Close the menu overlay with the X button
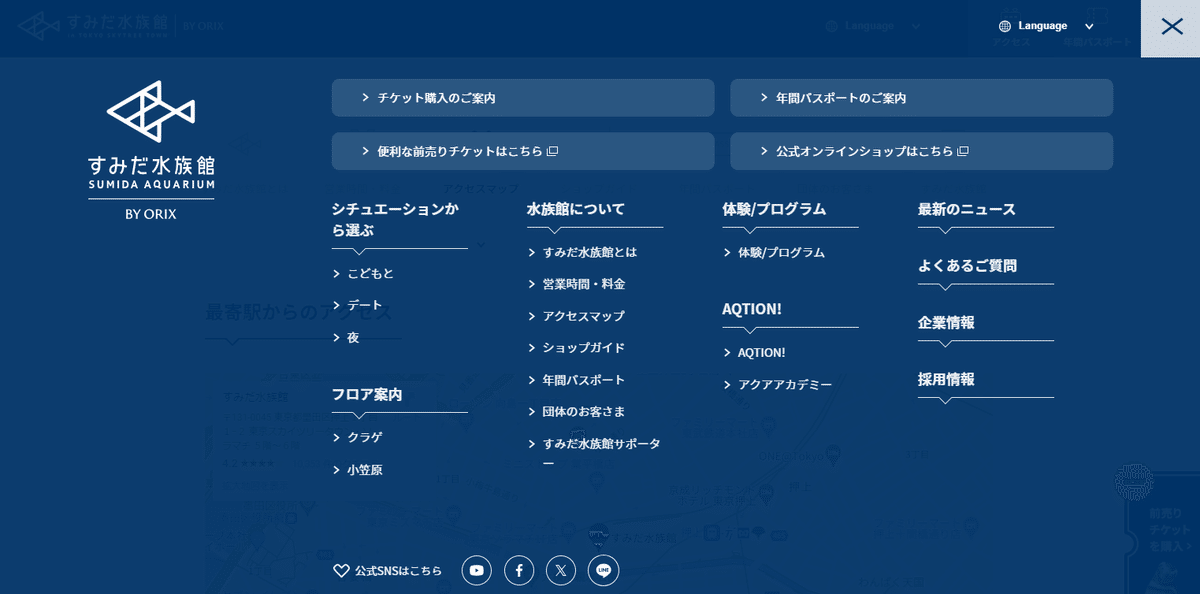This screenshot has height=594, width=1200. pyautogui.click(x=1171, y=28)
